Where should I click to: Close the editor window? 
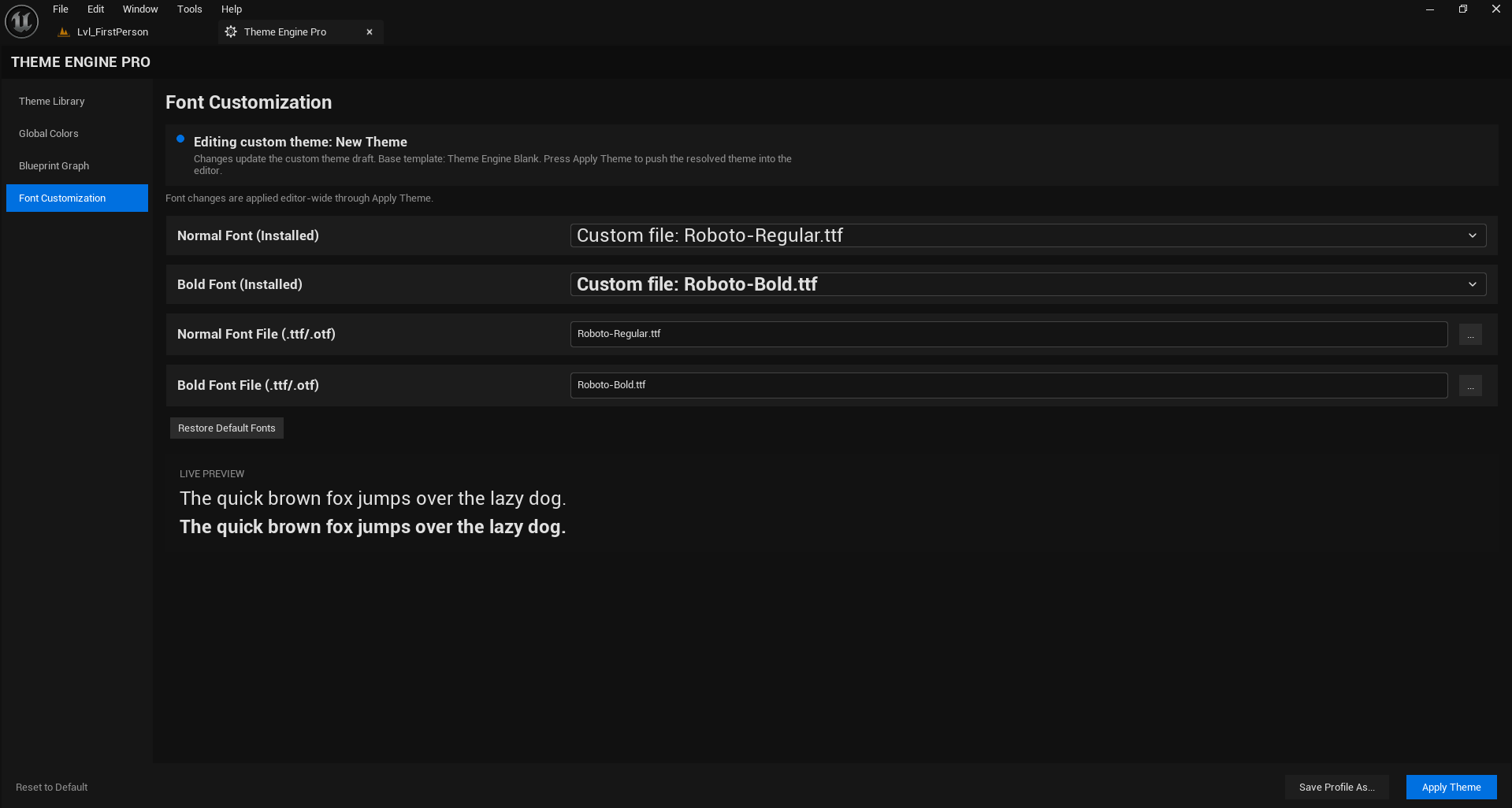coord(1495,9)
